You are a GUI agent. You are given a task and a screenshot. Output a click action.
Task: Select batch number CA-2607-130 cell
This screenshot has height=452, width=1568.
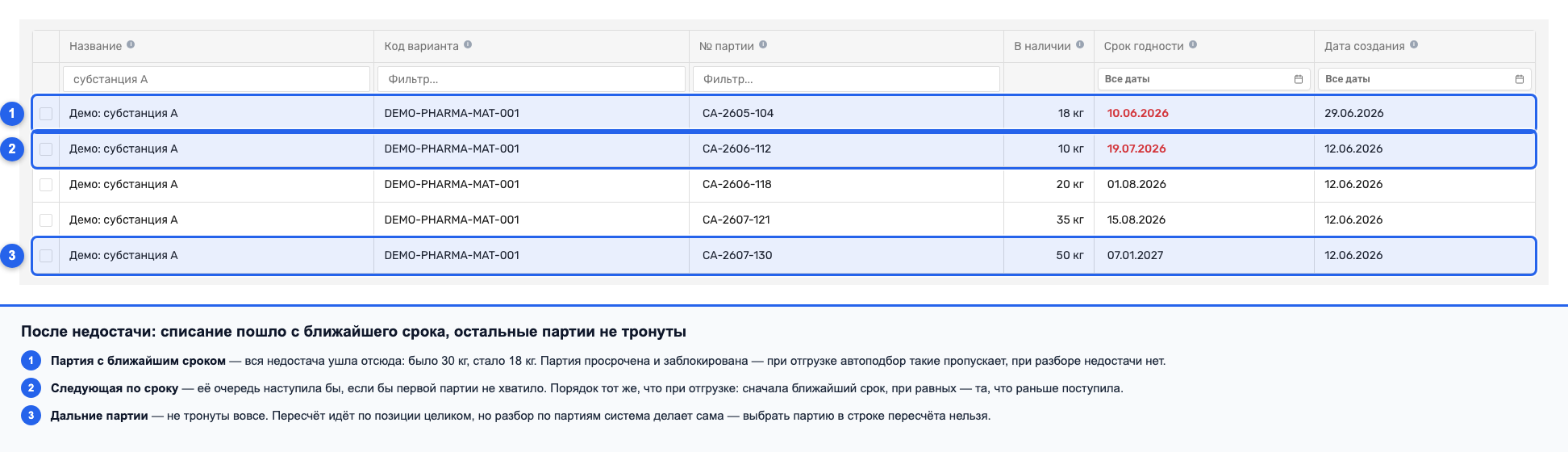click(x=737, y=255)
